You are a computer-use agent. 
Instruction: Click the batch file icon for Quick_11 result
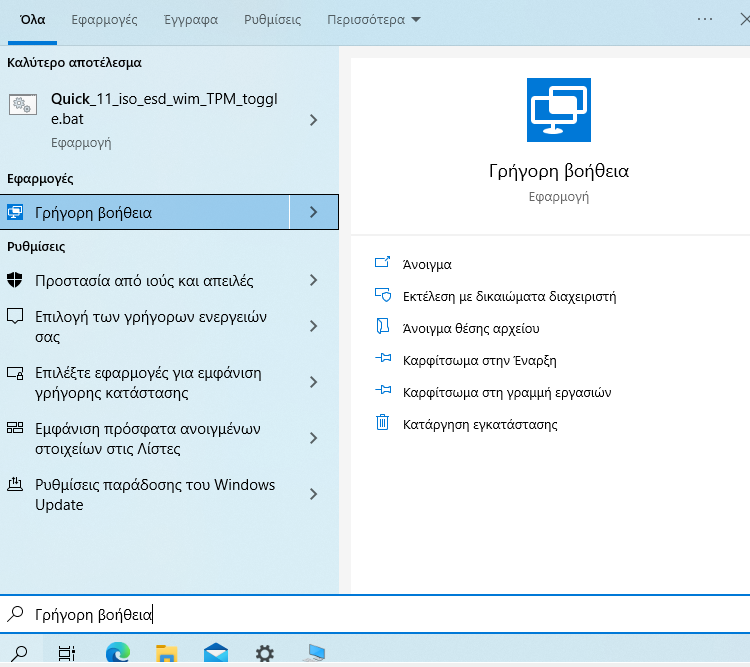pos(22,104)
